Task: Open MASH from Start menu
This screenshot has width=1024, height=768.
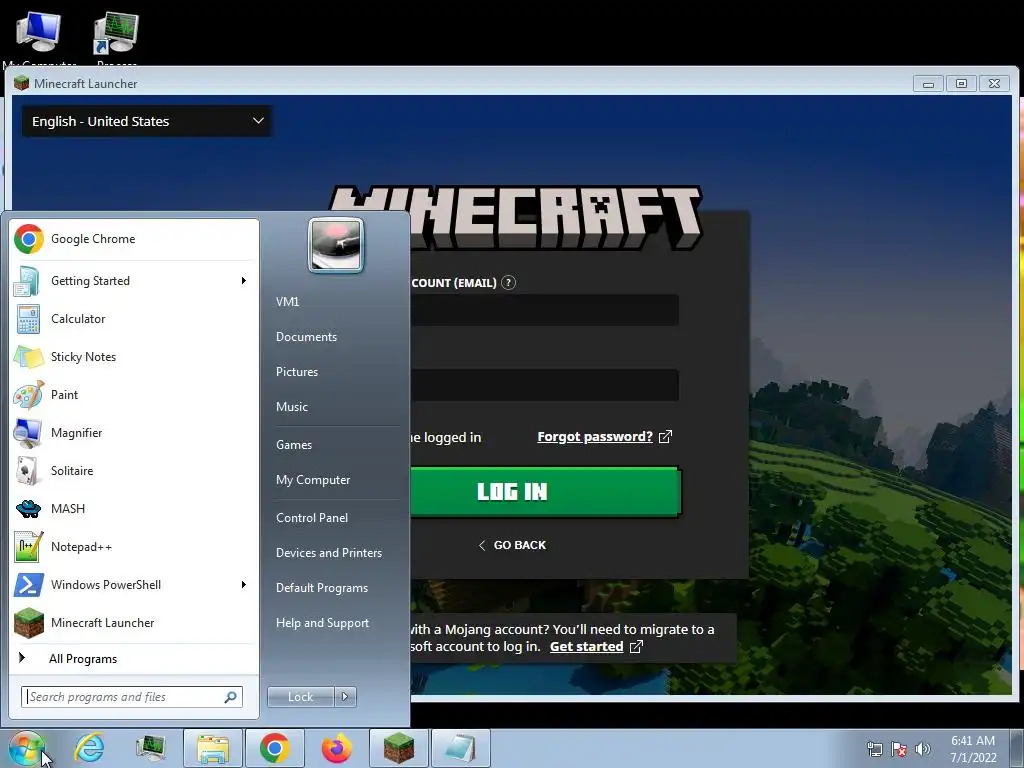Action: [x=134, y=508]
